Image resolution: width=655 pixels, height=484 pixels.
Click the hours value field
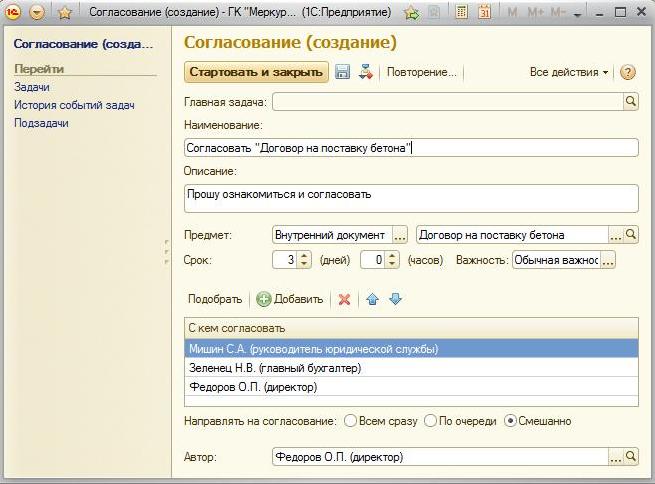pos(373,260)
